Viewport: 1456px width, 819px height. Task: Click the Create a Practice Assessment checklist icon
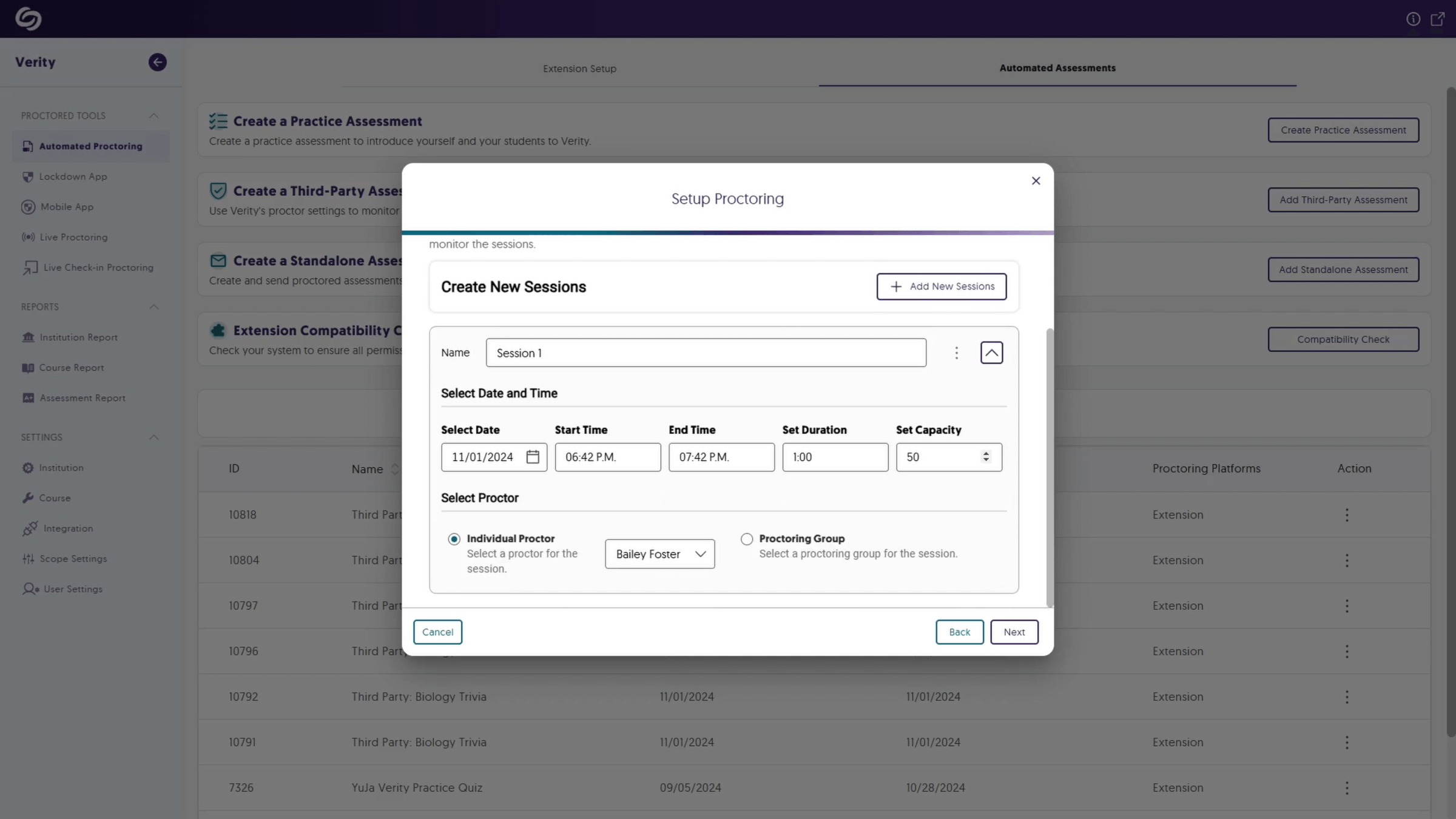pyautogui.click(x=218, y=121)
